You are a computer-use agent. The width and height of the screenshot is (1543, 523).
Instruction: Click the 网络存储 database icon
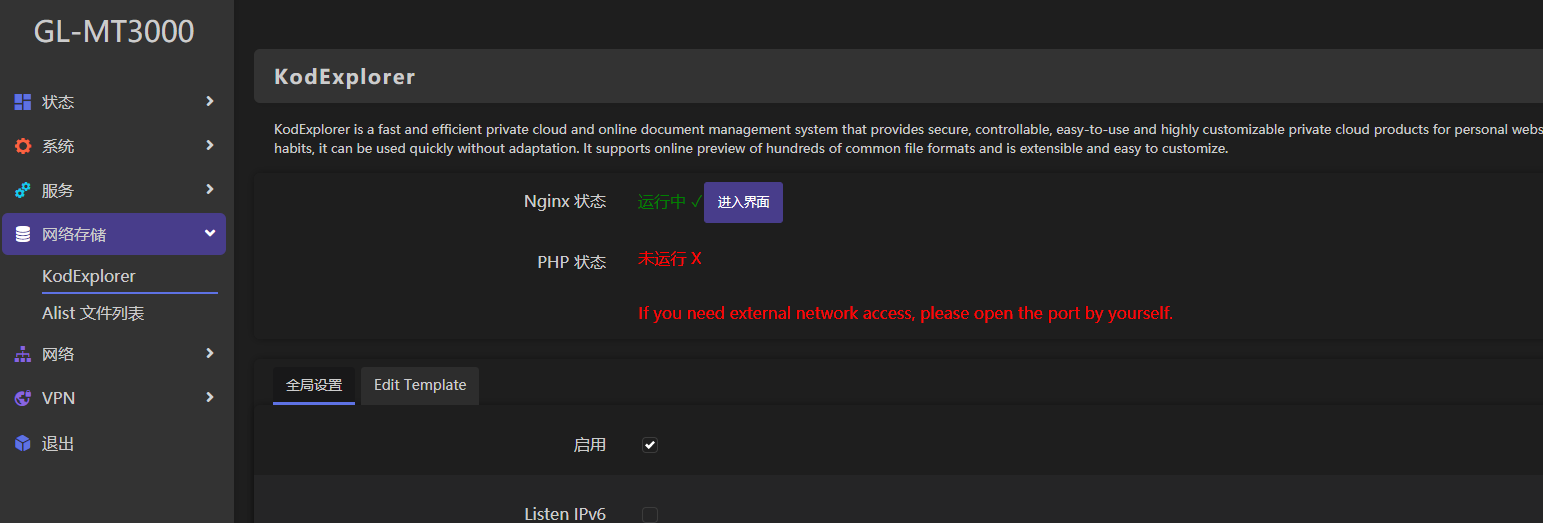[x=22, y=234]
